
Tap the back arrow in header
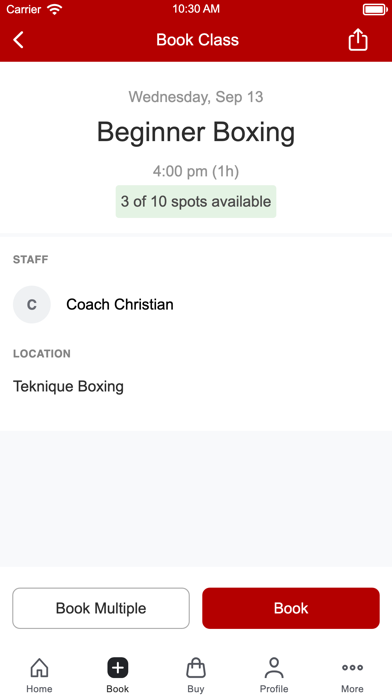click(x=18, y=40)
